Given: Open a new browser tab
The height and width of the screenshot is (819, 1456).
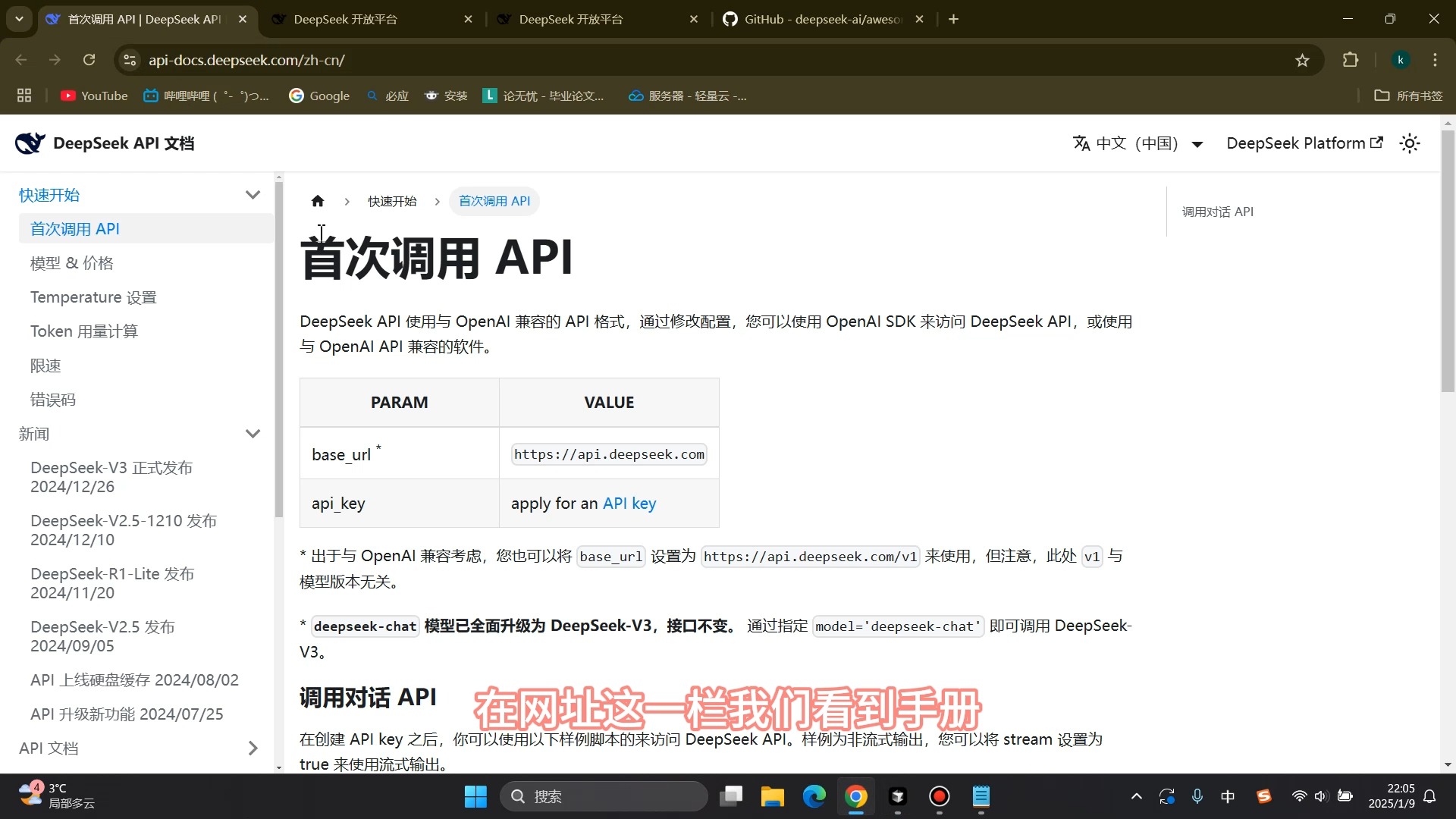Looking at the screenshot, I should (x=953, y=19).
